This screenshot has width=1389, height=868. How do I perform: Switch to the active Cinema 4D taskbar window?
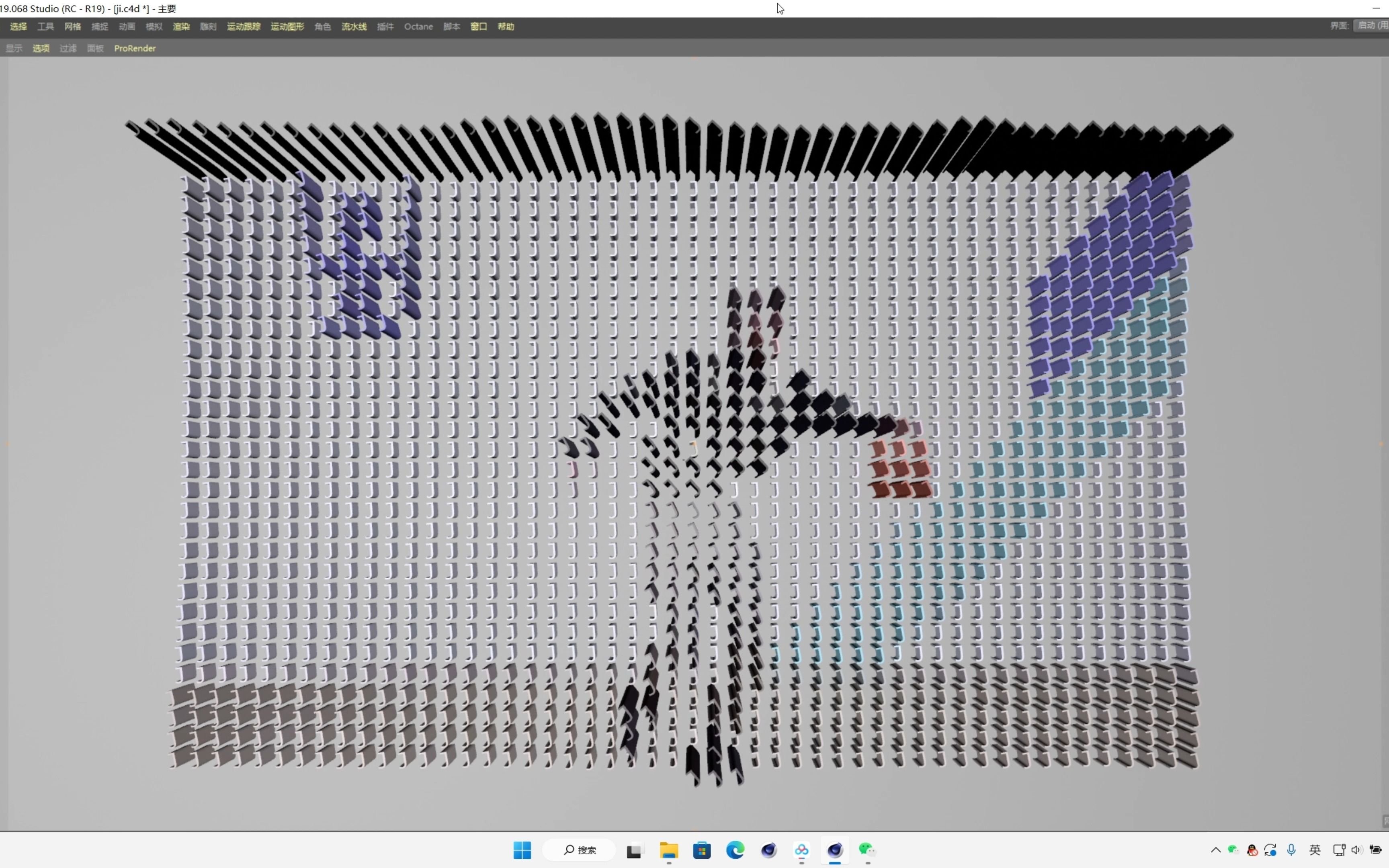coord(834,850)
